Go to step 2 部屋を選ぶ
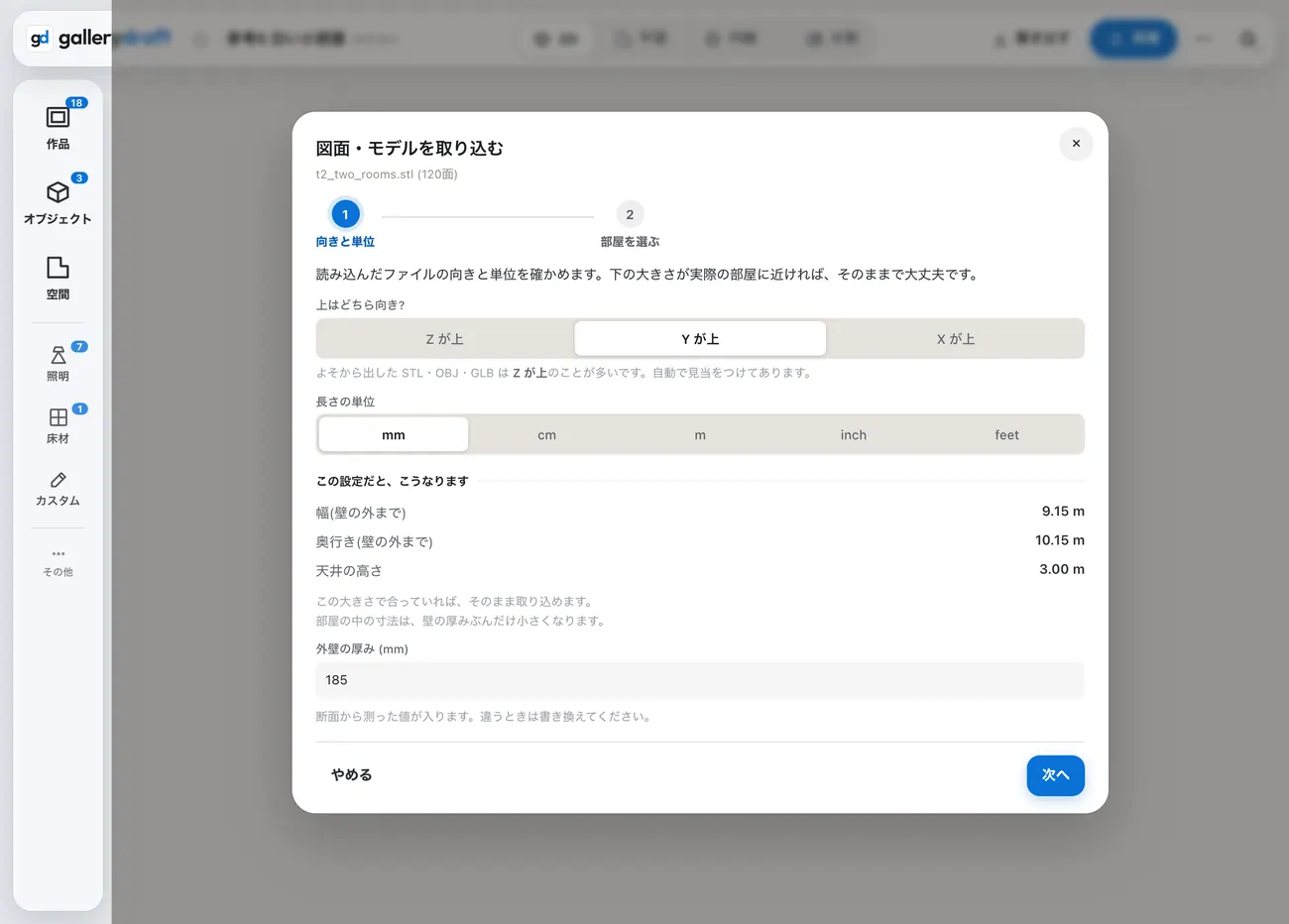 click(630, 224)
